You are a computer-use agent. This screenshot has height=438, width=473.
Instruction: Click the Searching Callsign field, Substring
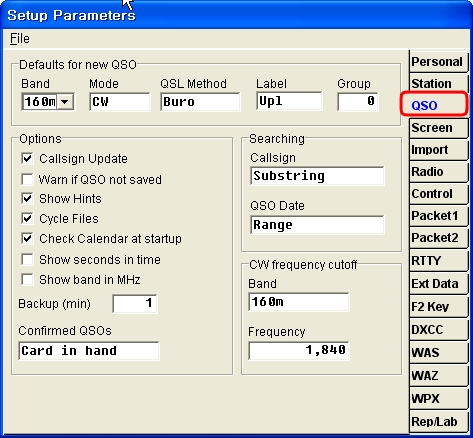point(317,176)
